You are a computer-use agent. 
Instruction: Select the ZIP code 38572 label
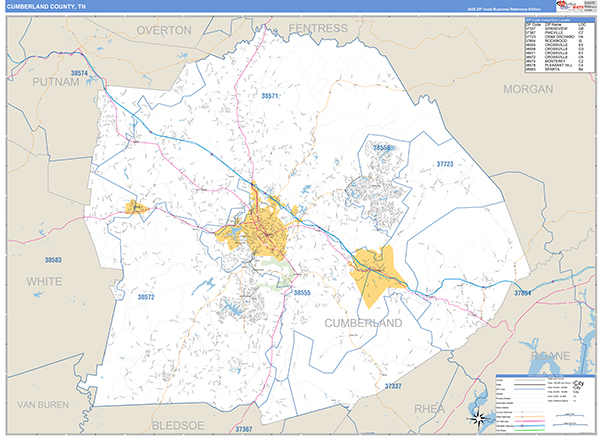point(146,297)
